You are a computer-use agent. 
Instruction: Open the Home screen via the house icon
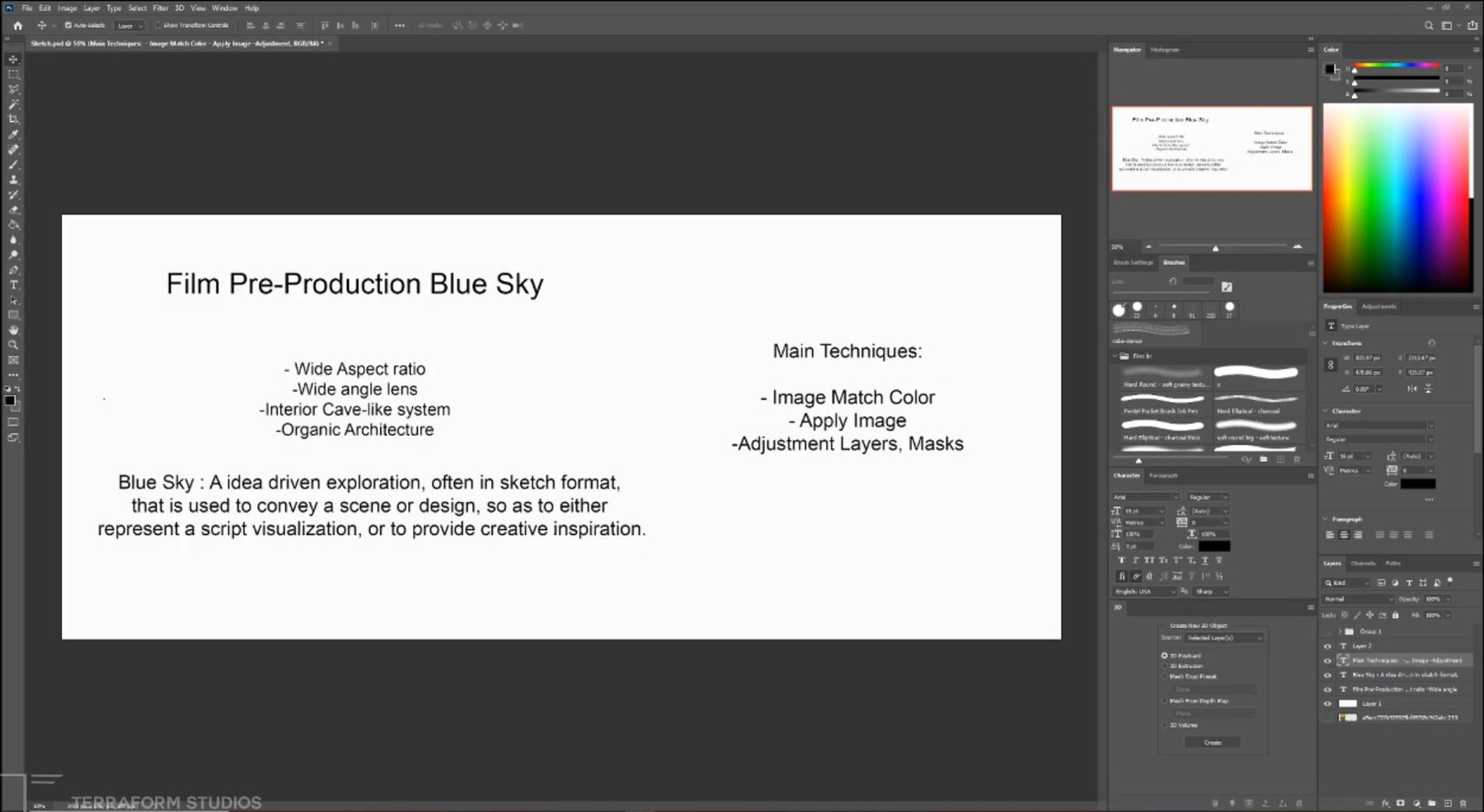[17, 25]
